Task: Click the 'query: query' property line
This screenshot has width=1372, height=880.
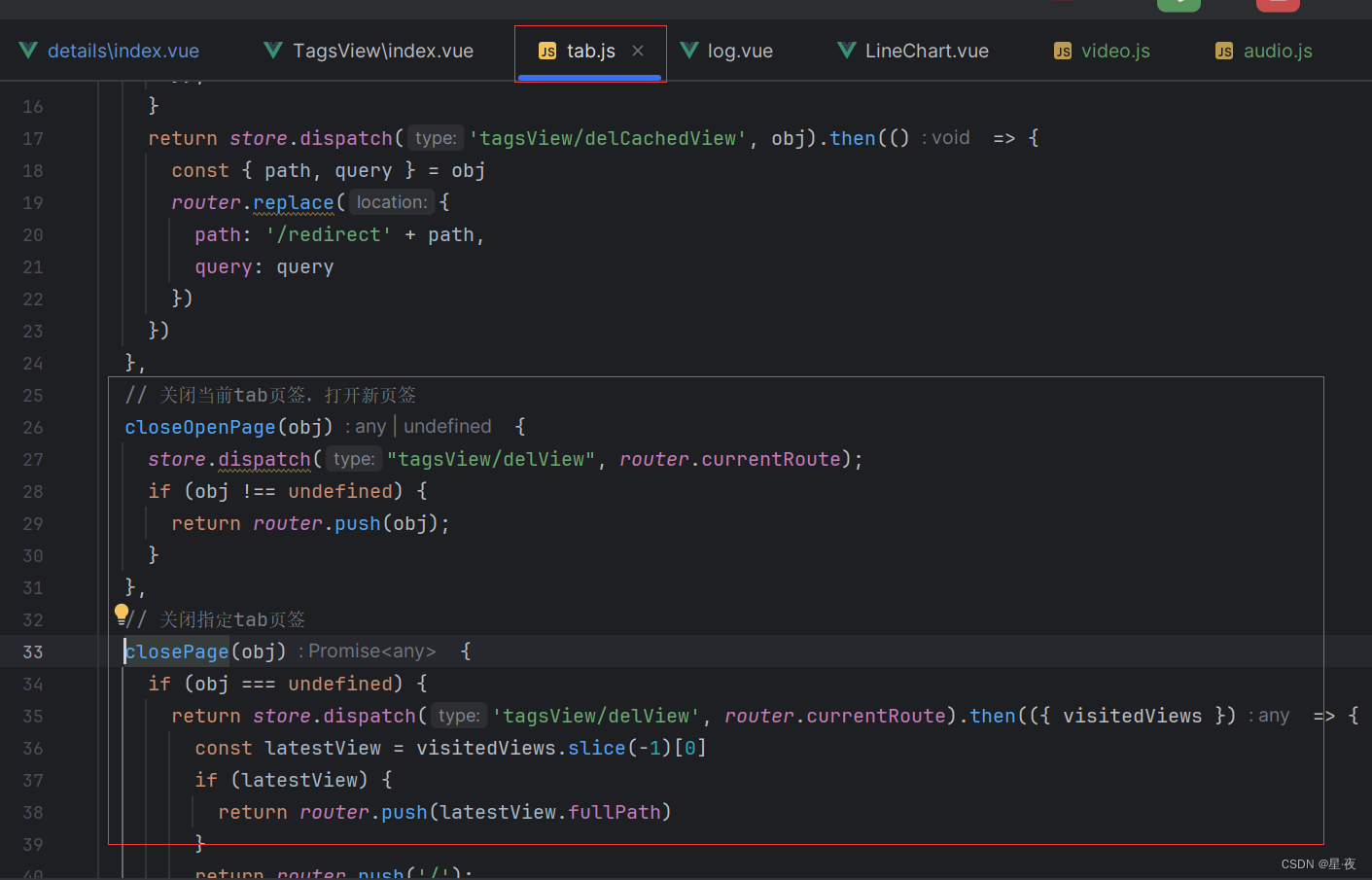Action: coord(264,266)
